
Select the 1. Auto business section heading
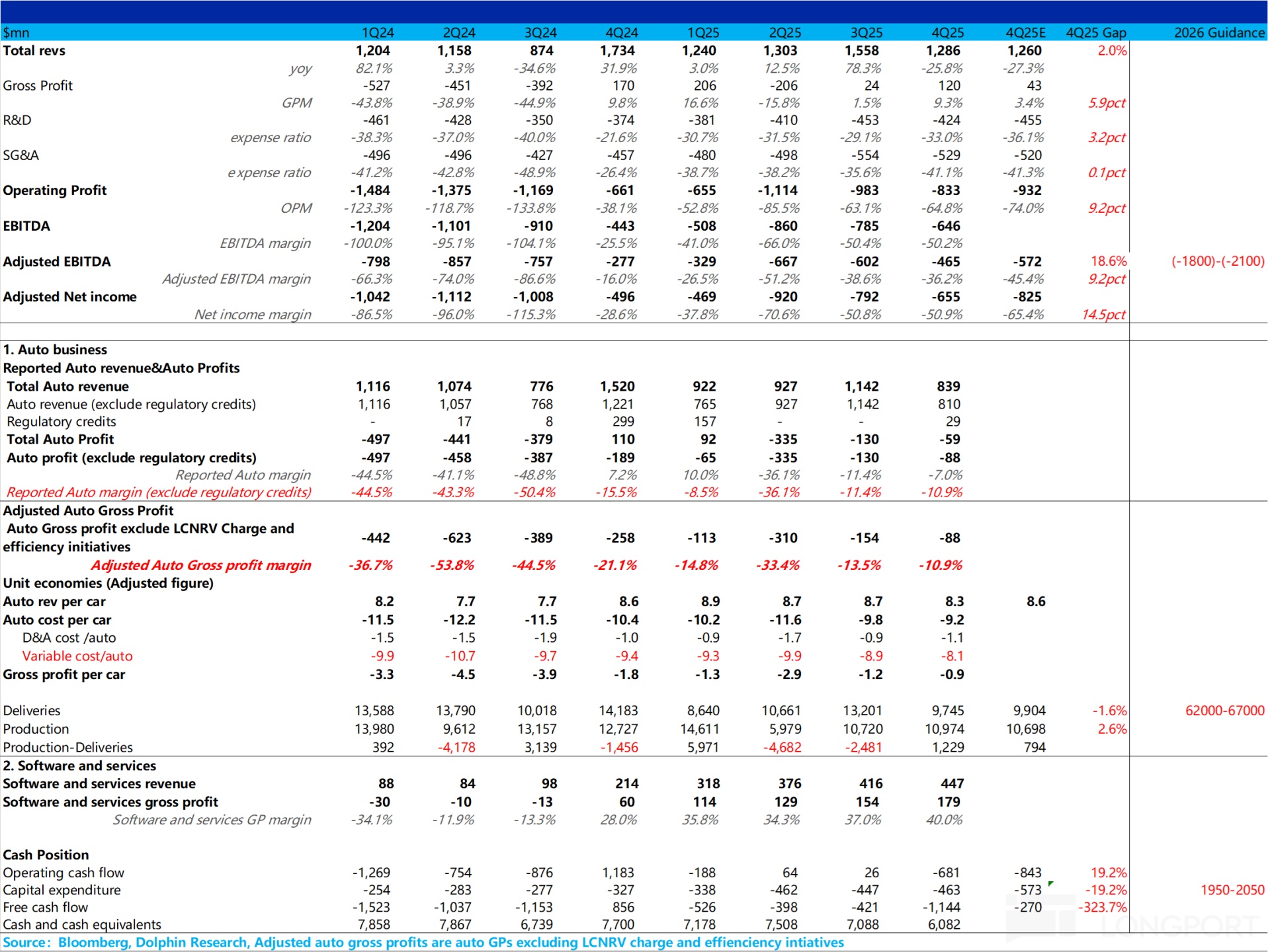tap(55, 350)
